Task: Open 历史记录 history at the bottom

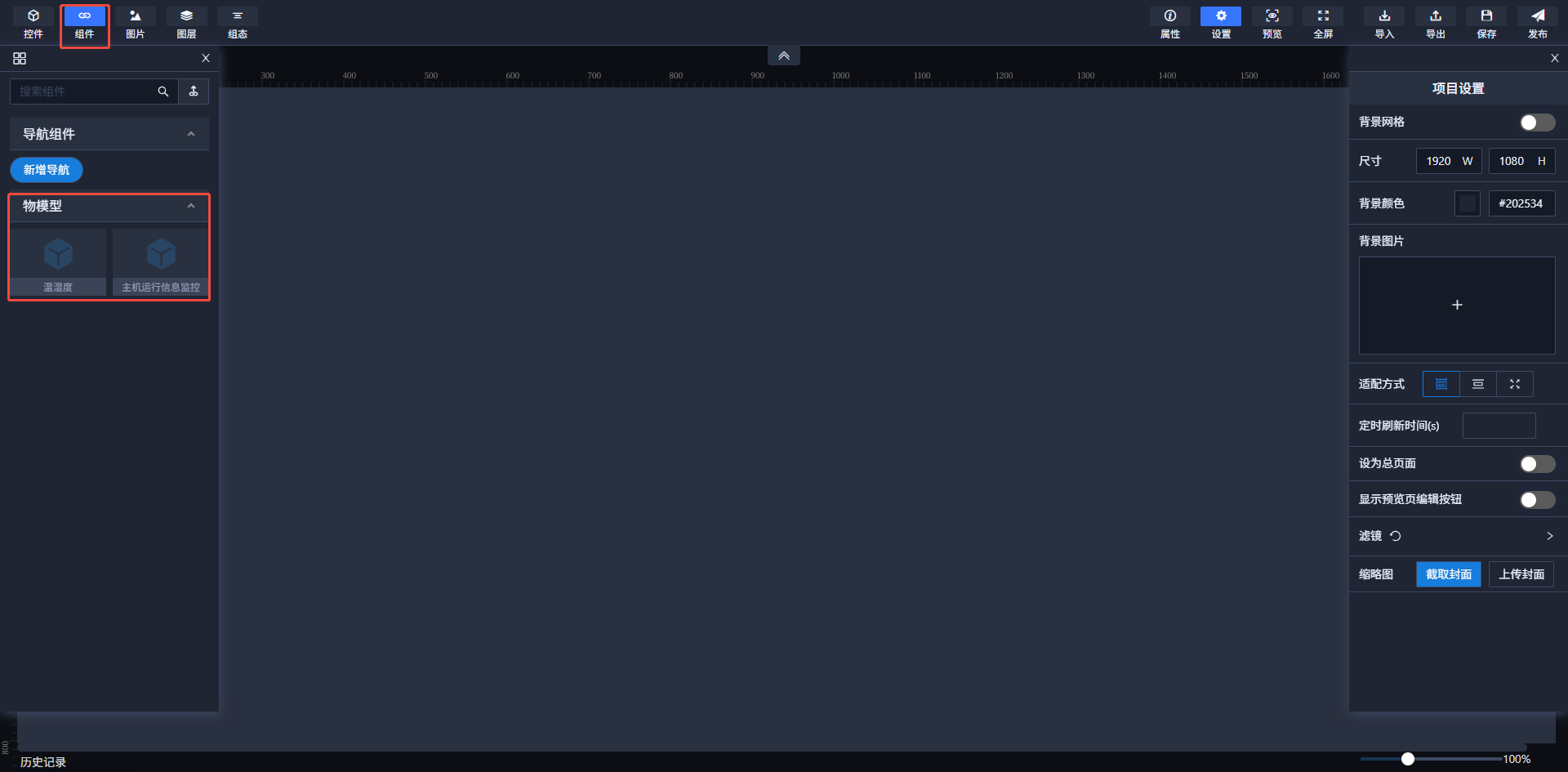Action: (x=43, y=762)
